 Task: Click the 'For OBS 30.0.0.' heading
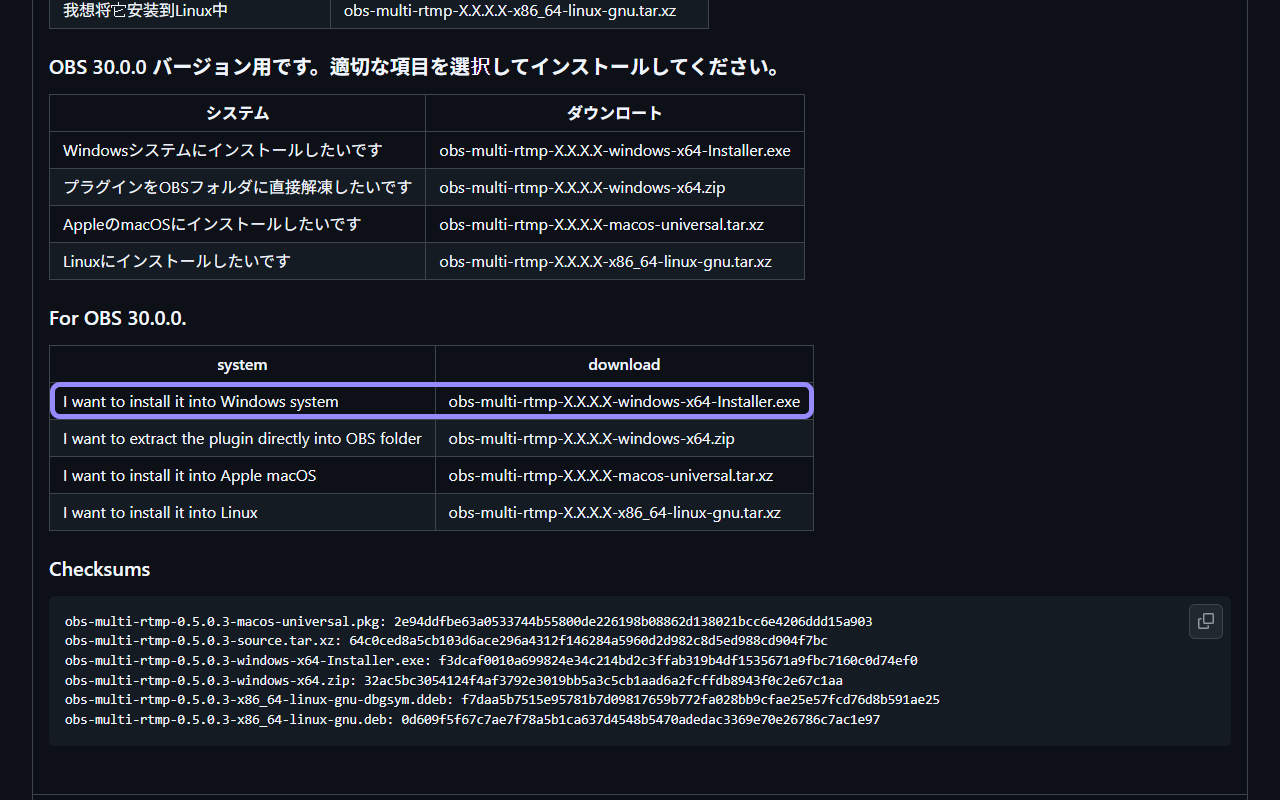coord(118,319)
